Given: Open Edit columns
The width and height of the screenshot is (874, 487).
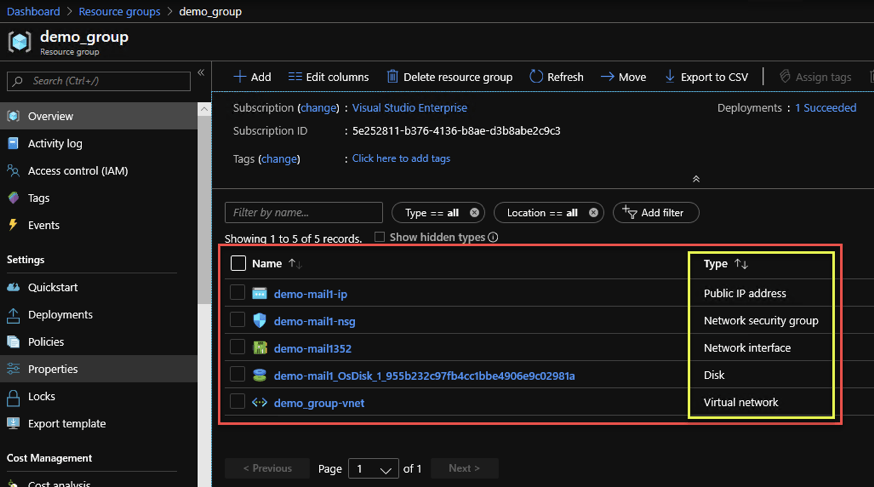Looking at the screenshot, I should pyautogui.click(x=328, y=77).
